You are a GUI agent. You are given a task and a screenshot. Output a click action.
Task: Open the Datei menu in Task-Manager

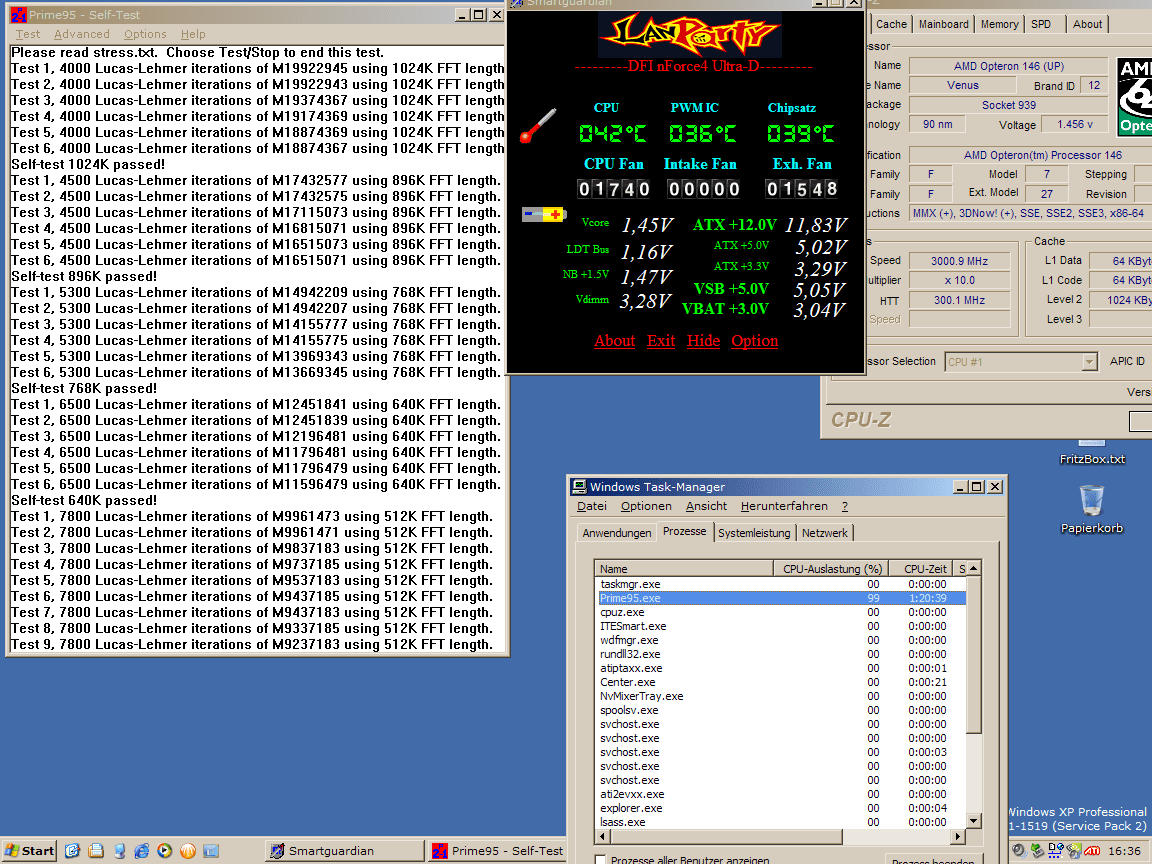click(x=591, y=506)
